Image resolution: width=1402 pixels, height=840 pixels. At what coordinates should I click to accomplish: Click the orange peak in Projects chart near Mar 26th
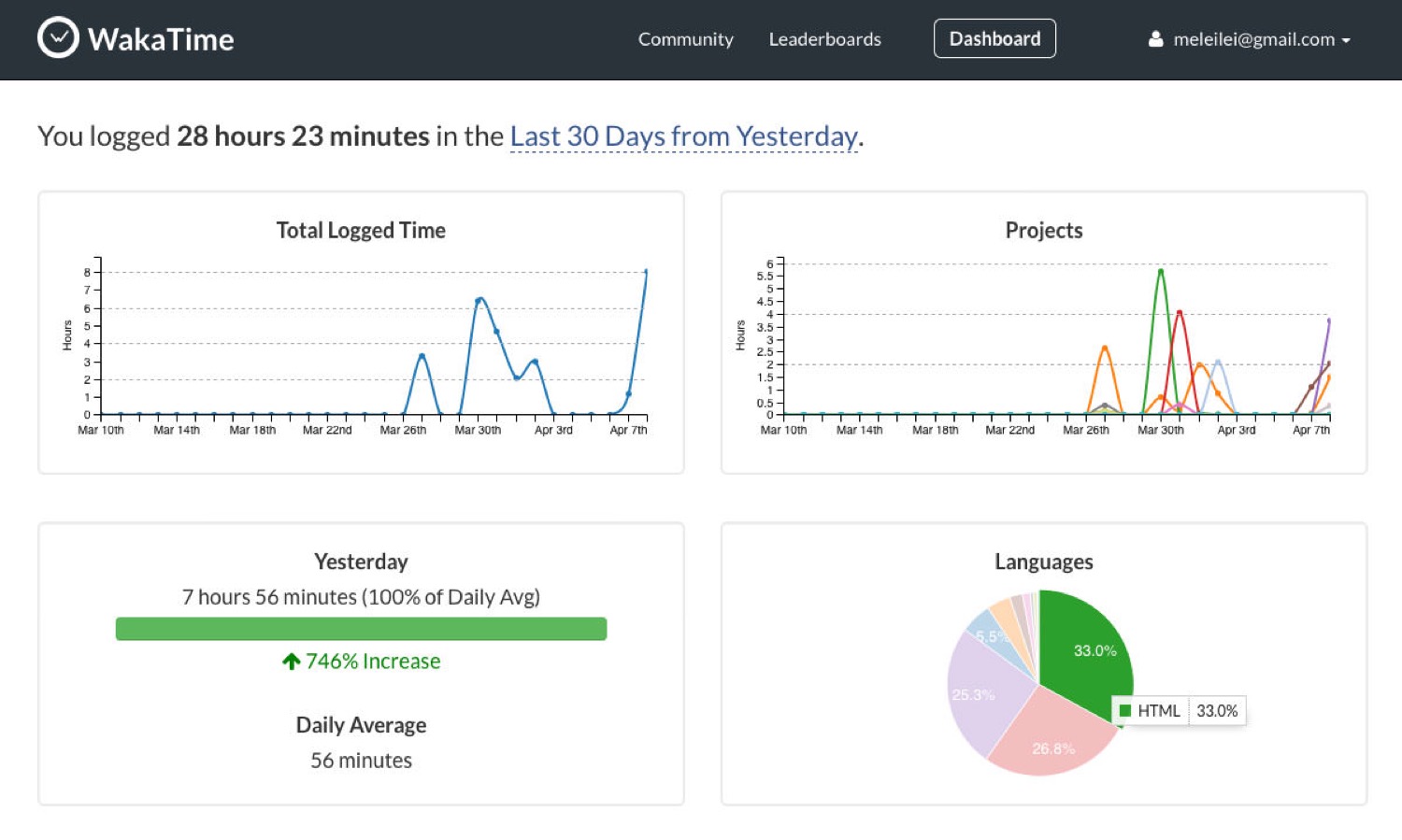coord(1105,349)
